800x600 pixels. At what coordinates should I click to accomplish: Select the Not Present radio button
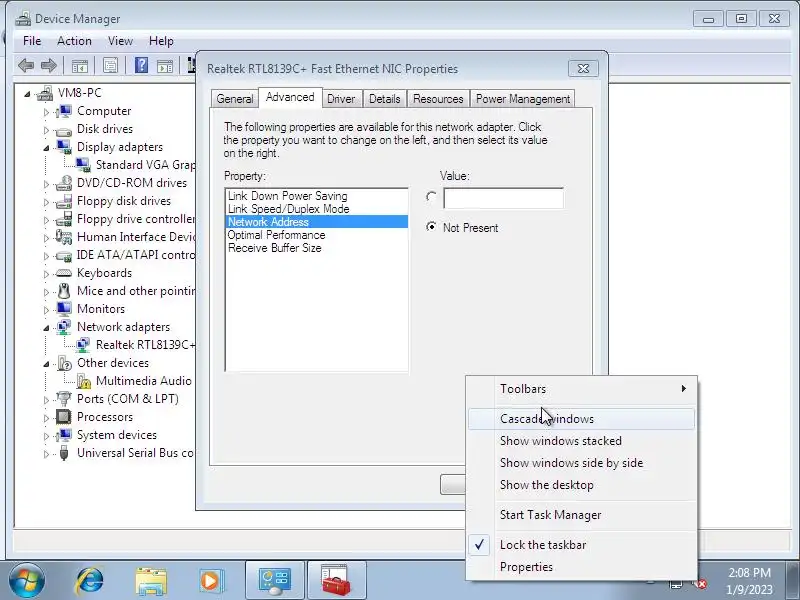431,227
